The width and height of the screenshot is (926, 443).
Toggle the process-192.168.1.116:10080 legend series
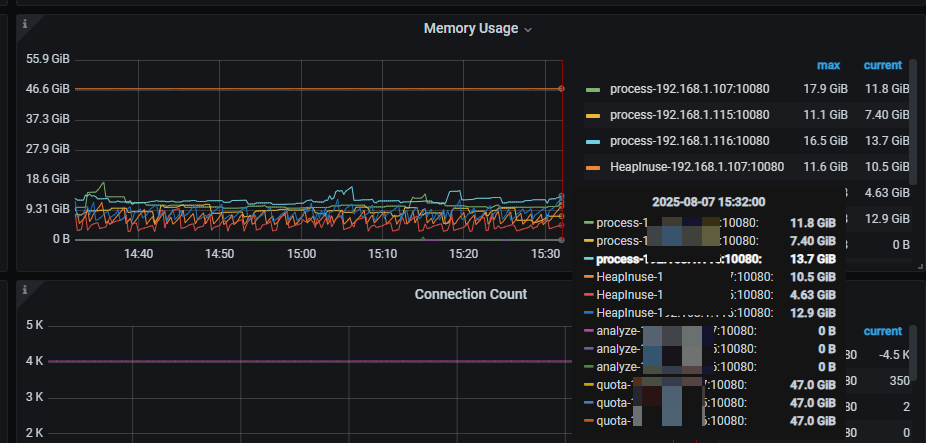point(689,141)
